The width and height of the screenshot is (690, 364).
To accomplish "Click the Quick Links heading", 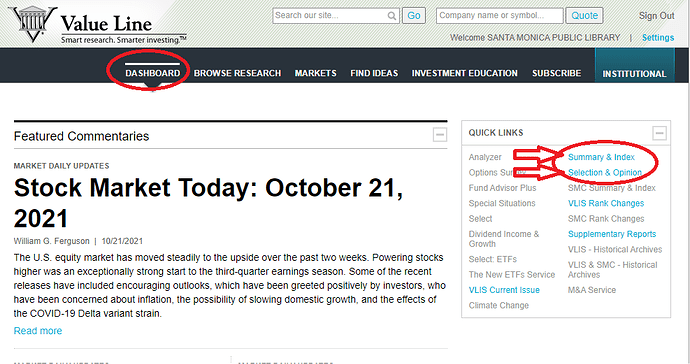I will tap(496, 133).
